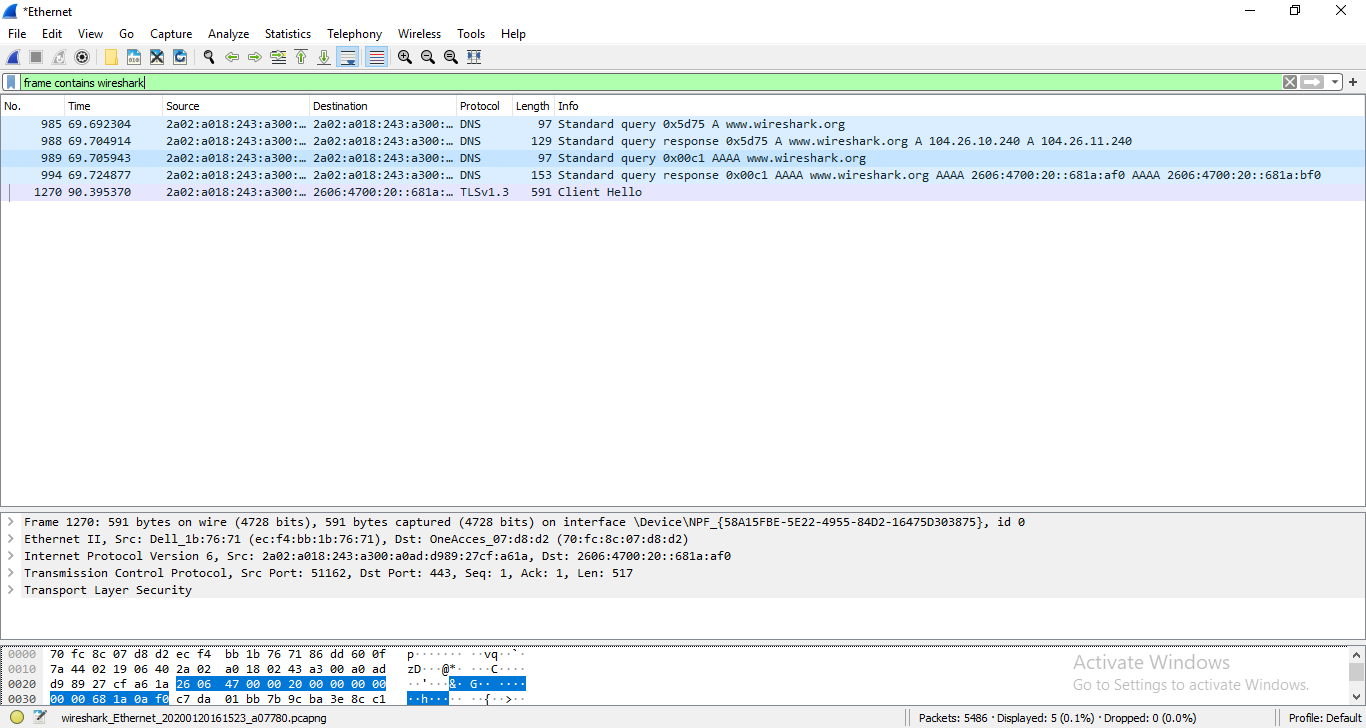
Task: Expand Frame 1270 details
Action: (x=11, y=522)
